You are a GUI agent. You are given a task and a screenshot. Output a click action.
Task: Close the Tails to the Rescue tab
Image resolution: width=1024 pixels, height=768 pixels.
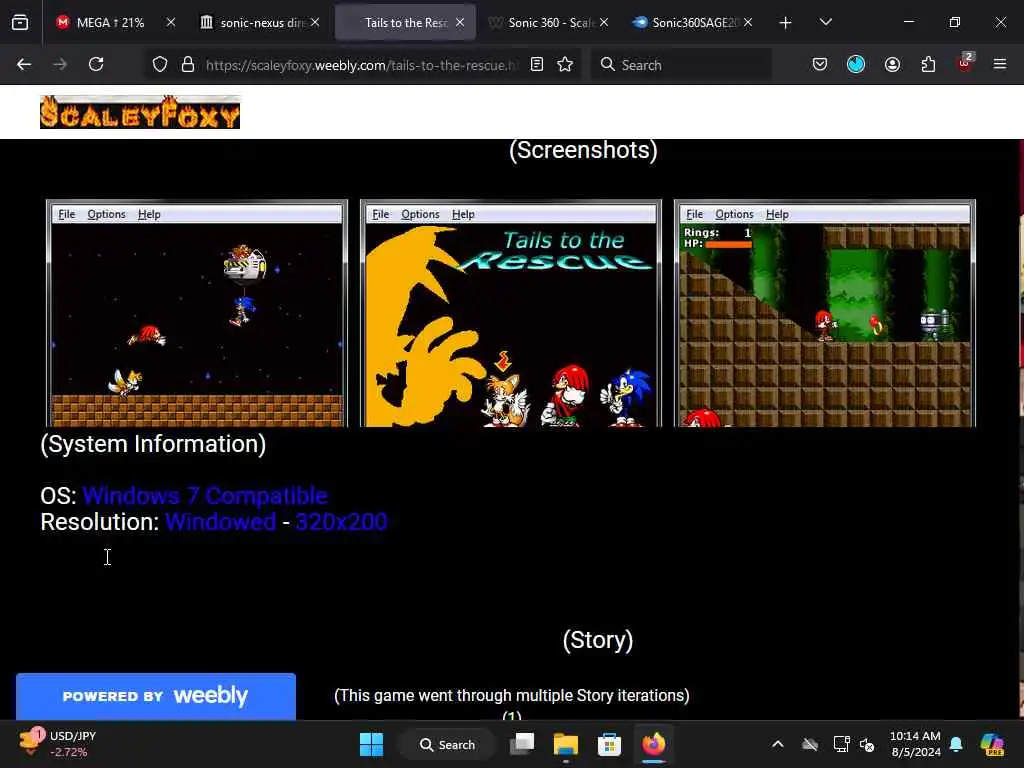click(x=460, y=23)
